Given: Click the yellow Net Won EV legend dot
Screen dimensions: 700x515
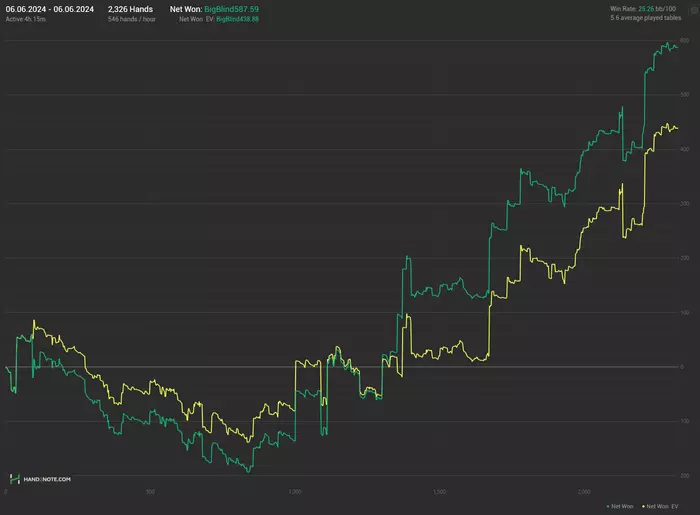Looking at the screenshot, I should pos(643,507).
